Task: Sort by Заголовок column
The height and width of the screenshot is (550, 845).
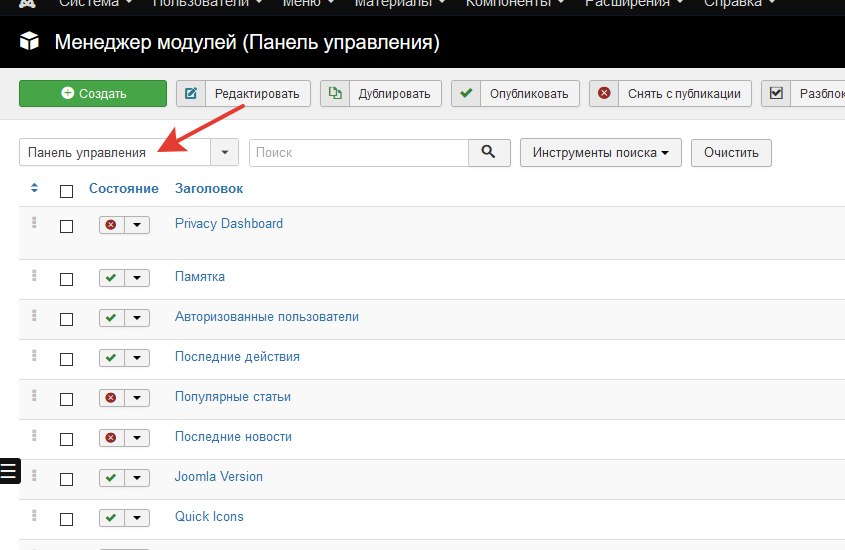Action: pos(209,189)
